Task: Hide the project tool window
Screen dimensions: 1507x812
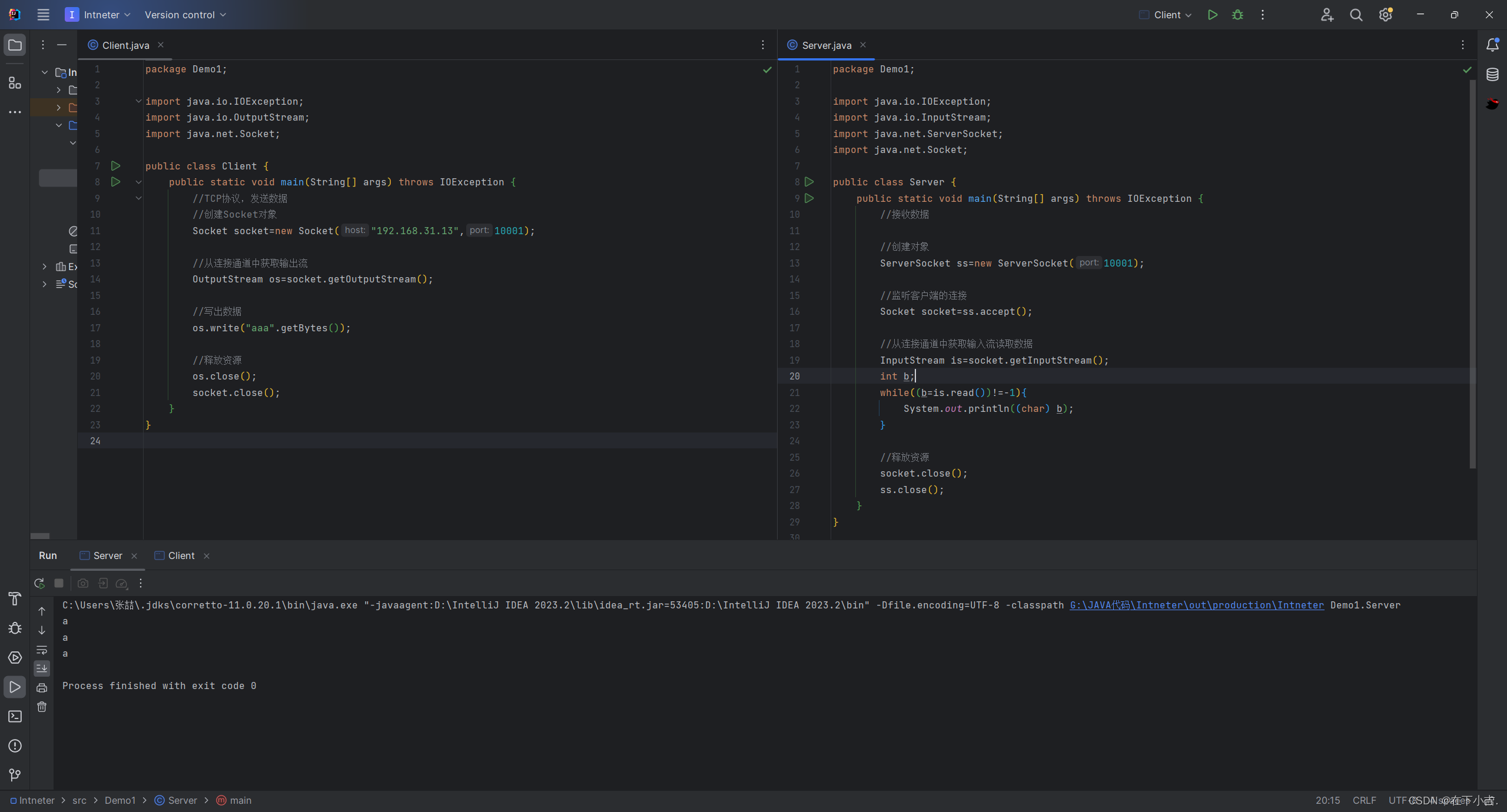Action: pyautogui.click(x=62, y=45)
